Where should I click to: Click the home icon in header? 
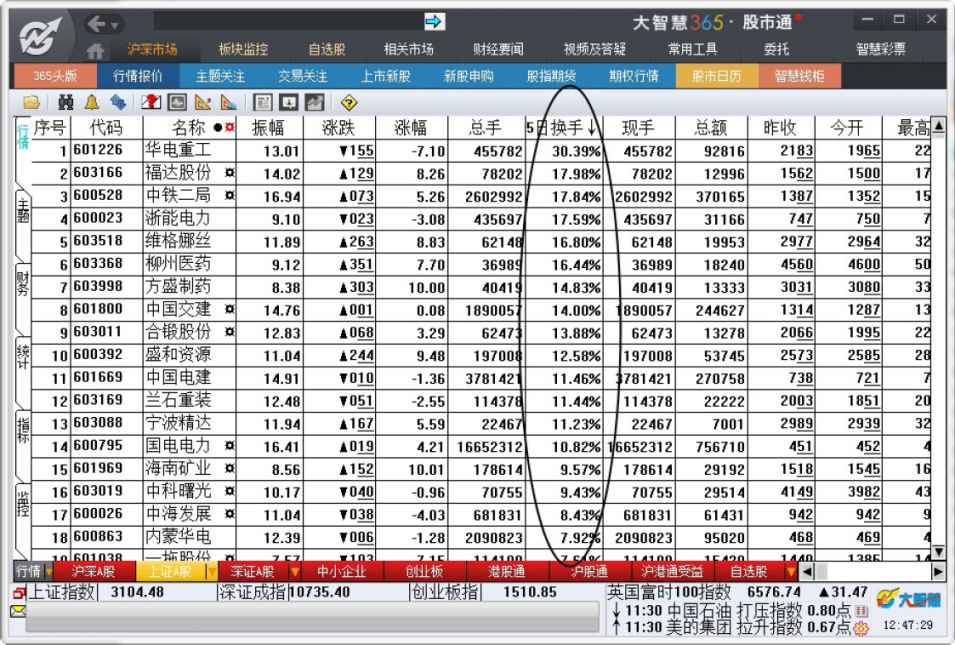[x=94, y=50]
